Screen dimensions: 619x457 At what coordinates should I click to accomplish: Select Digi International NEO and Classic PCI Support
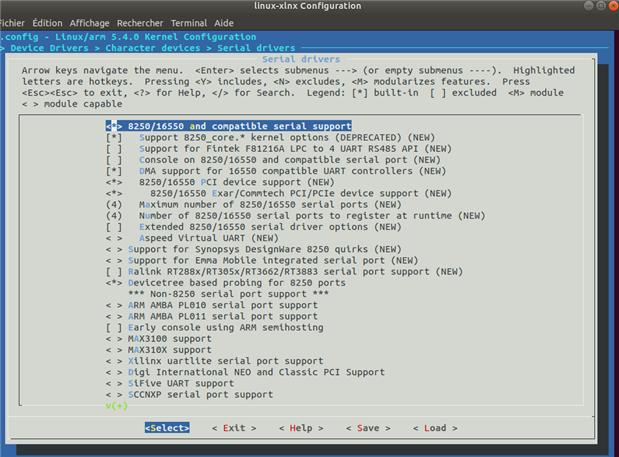click(245, 372)
